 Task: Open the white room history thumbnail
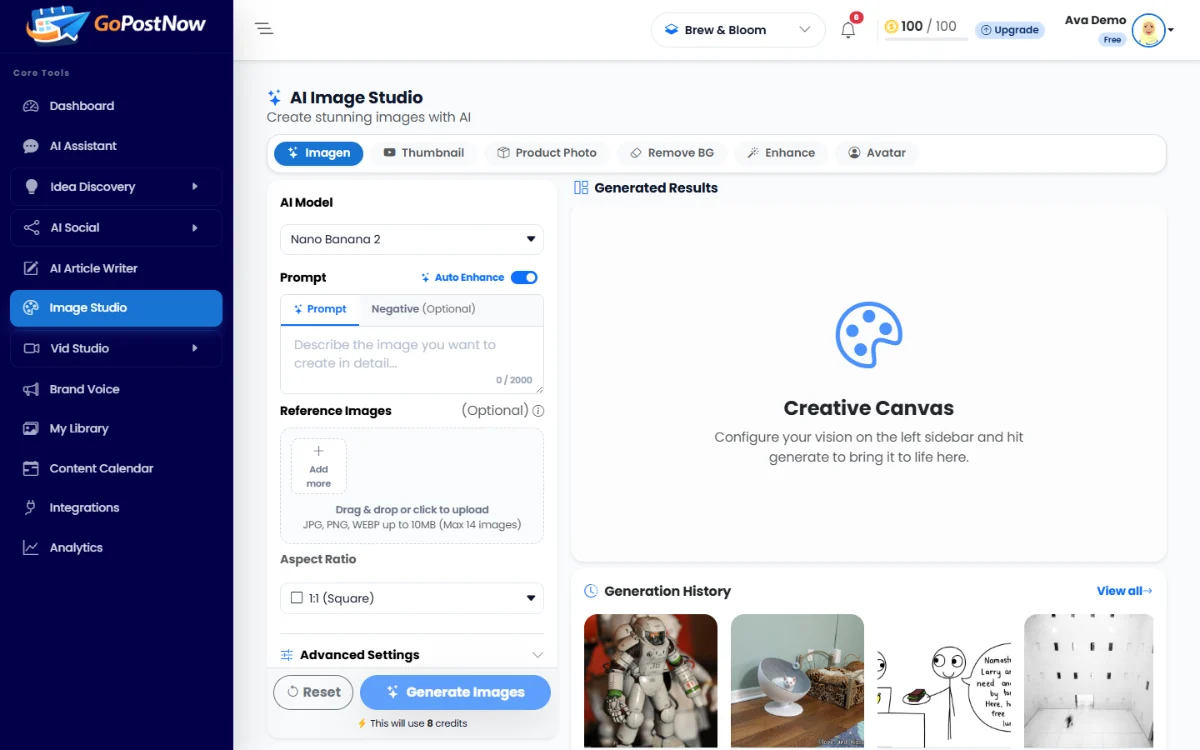tap(1089, 681)
